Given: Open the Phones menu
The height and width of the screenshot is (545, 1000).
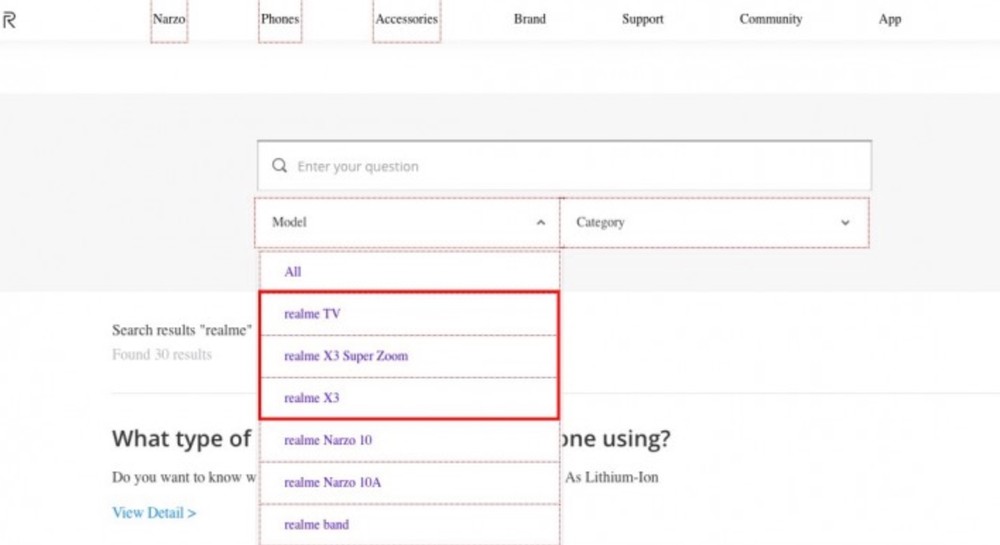Looking at the screenshot, I should (280, 19).
